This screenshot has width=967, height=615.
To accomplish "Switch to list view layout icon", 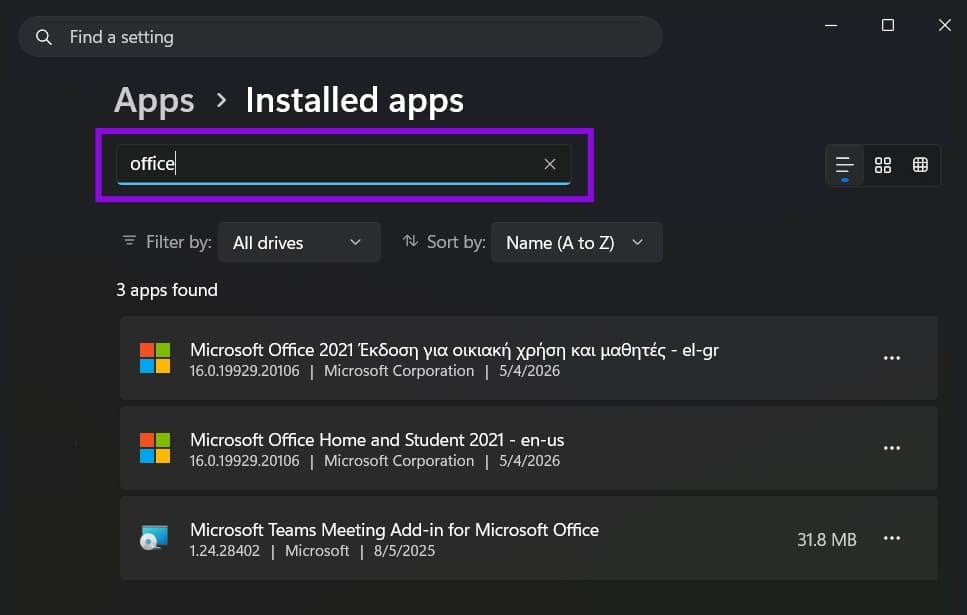I will [x=844, y=165].
